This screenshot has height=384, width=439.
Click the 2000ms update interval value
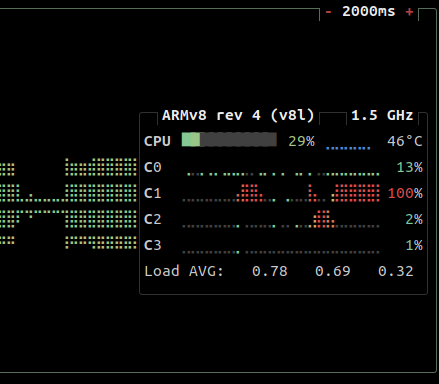coord(369,11)
